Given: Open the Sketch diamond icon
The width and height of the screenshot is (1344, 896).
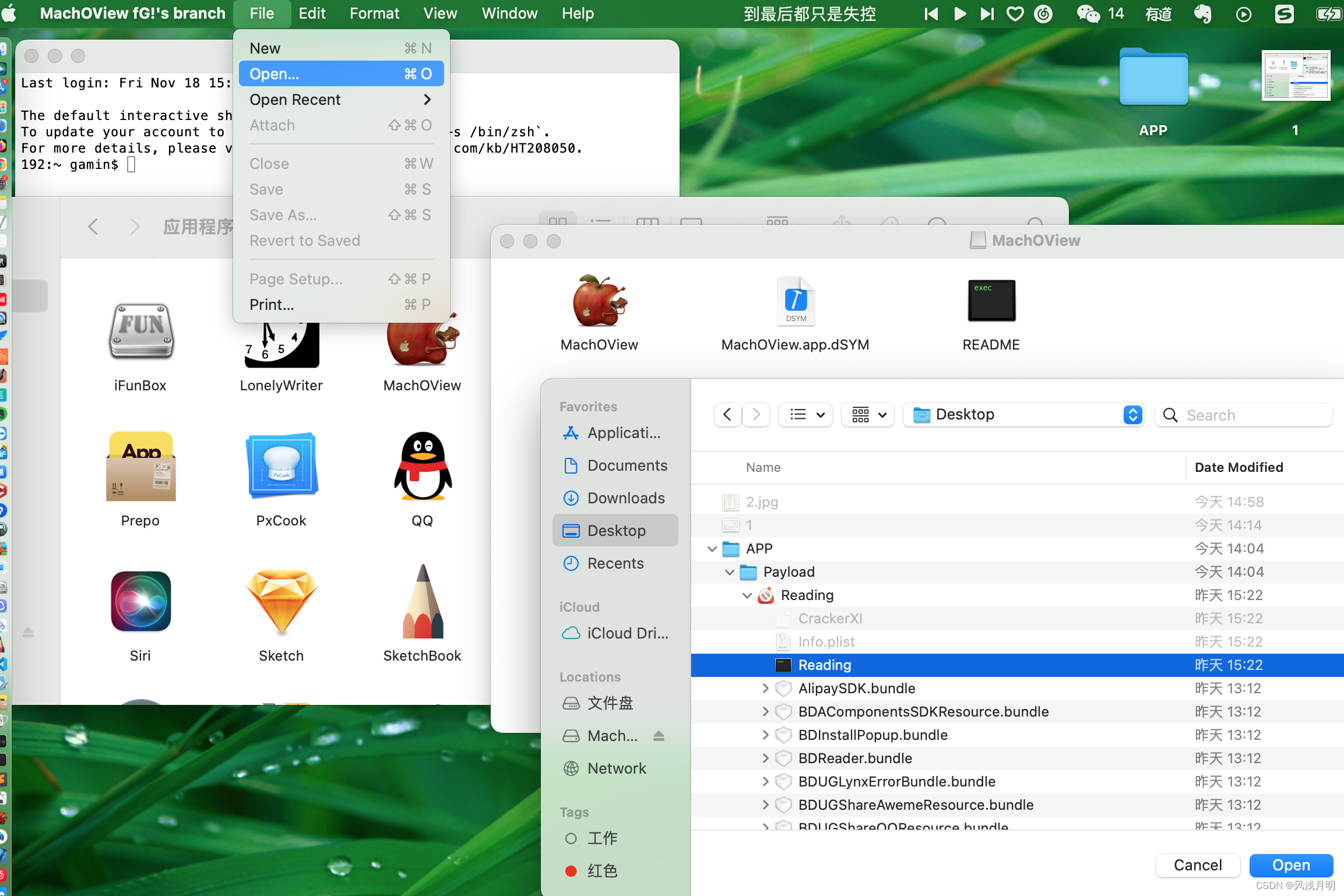Looking at the screenshot, I should pos(282,601).
